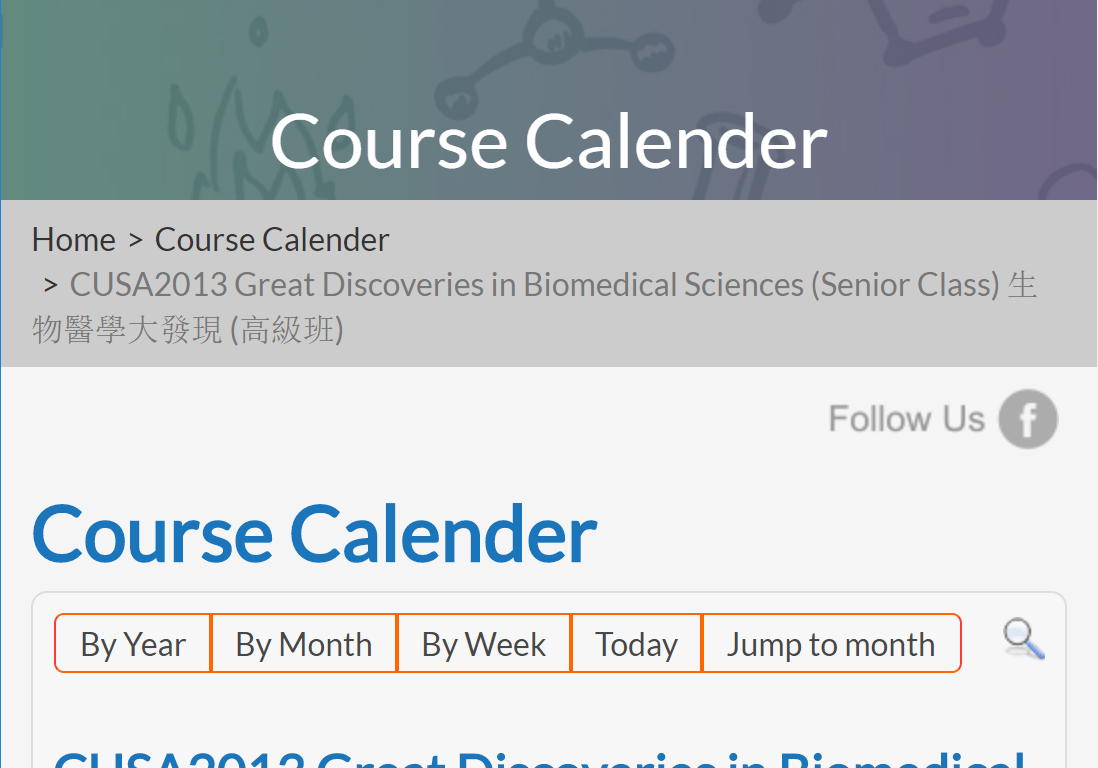Open the Jump to month option
1098x768 pixels.
[830, 644]
